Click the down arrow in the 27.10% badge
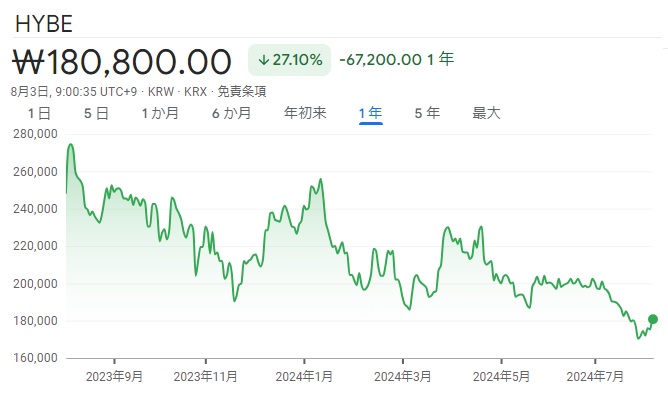Viewport: 668px width, 399px height. tap(264, 60)
